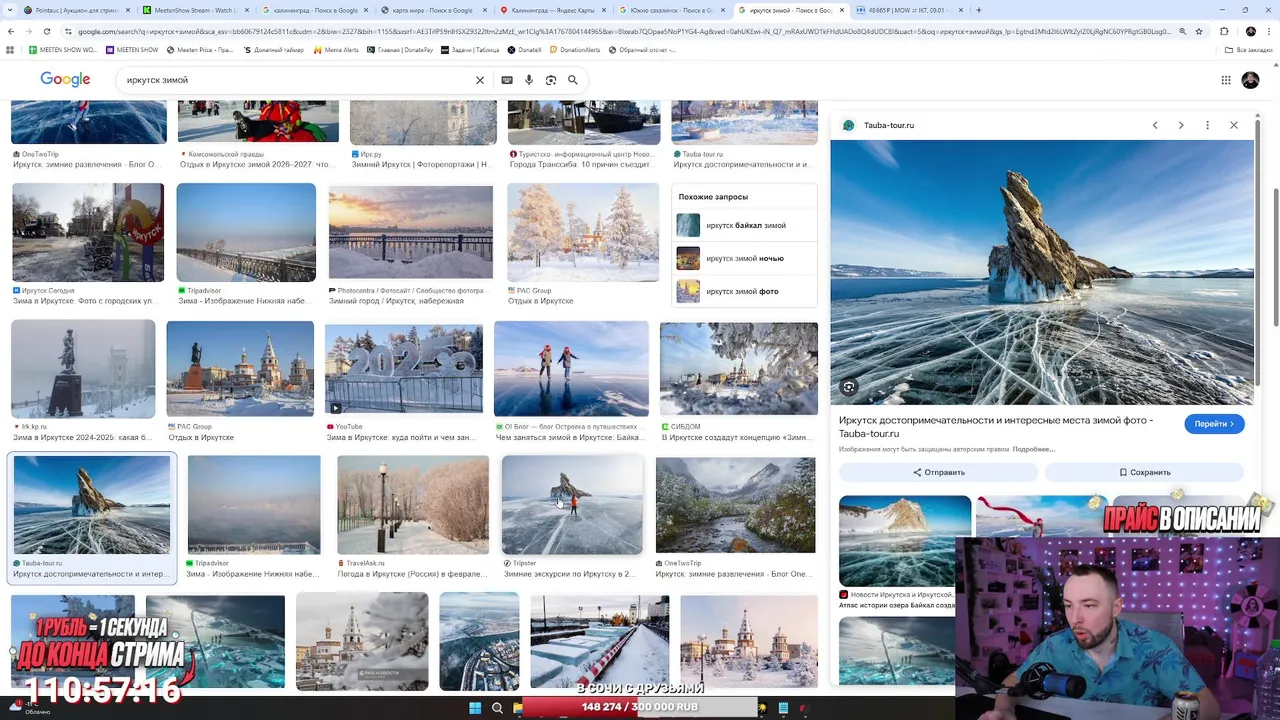Show previous image in the preview panel
This screenshot has width=1280, height=720.
[1155, 125]
